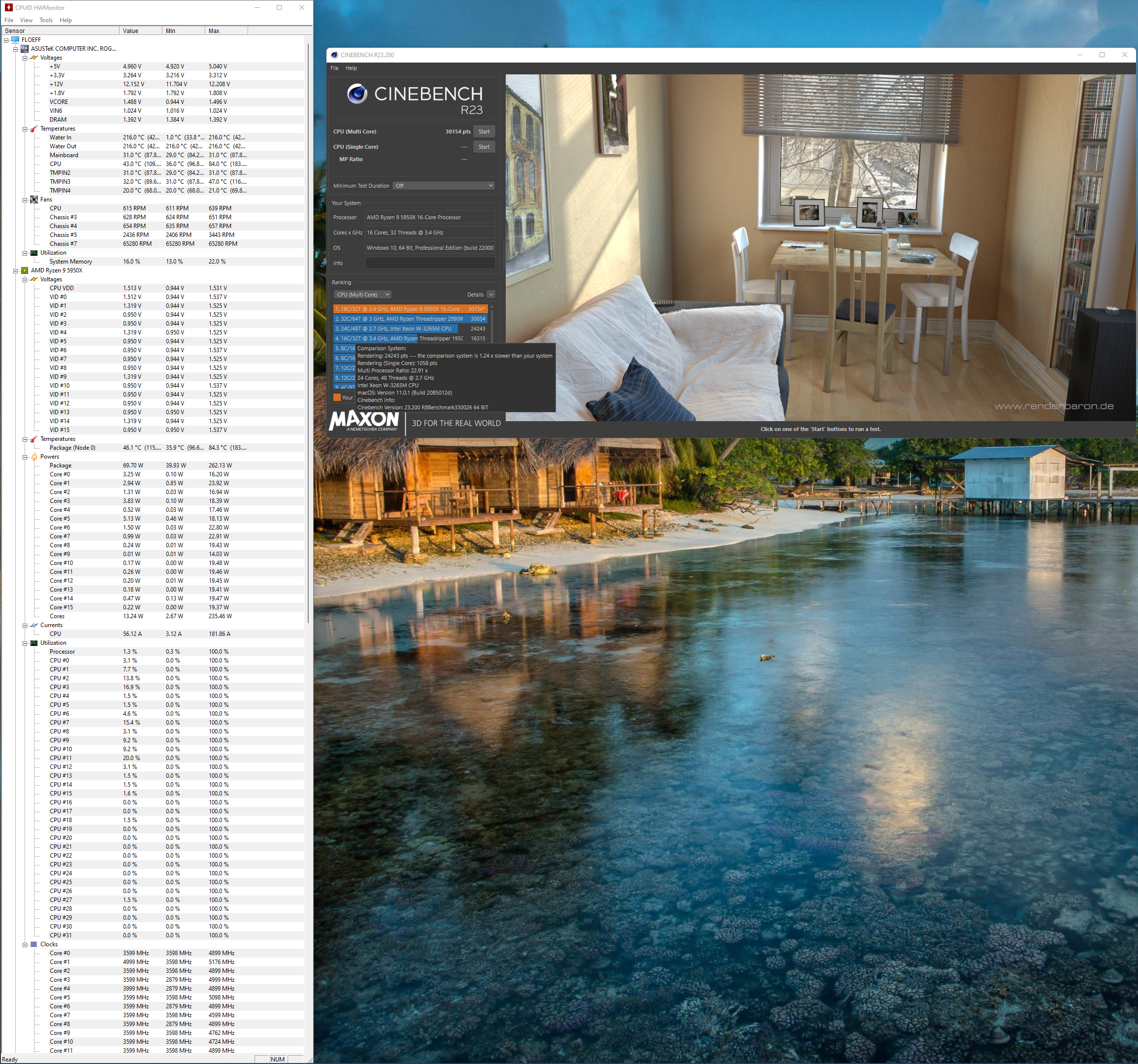This screenshot has height=1064, width=1138.
Task: Open the HWMonitor Tools menu
Action: 46,20
